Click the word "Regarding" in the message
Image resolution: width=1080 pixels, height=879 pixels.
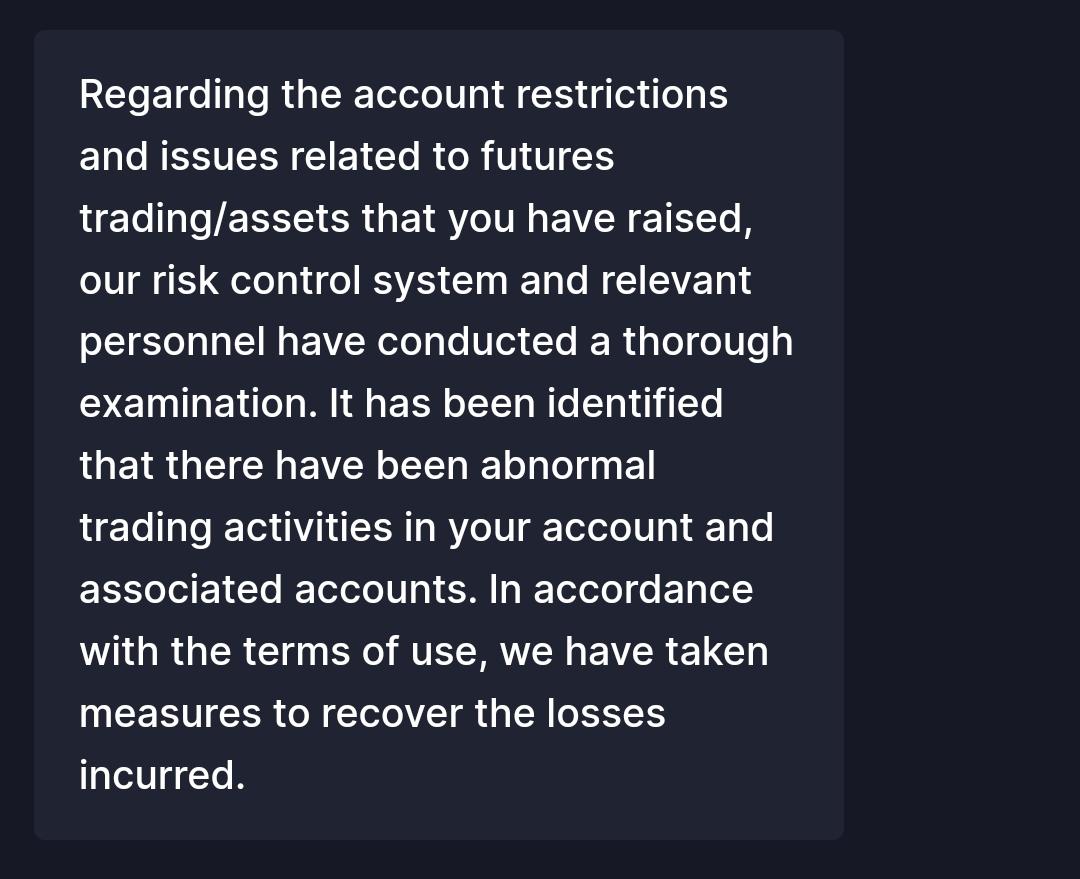click(x=174, y=95)
